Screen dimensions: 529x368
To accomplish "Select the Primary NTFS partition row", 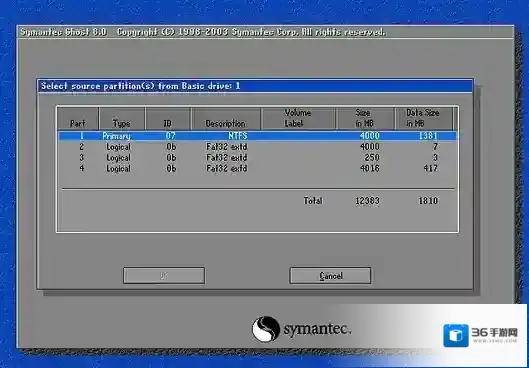I will [x=258, y=136].
